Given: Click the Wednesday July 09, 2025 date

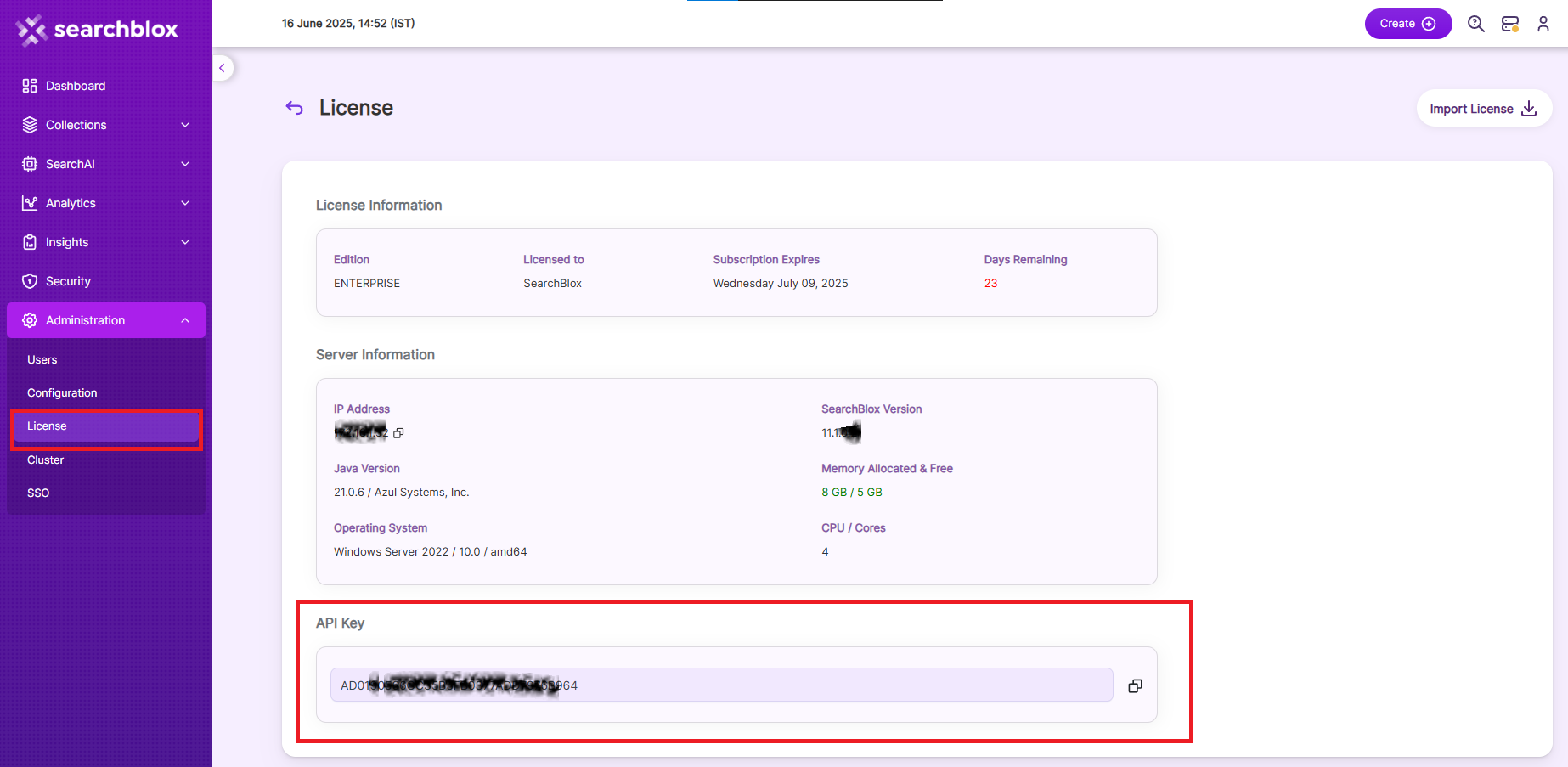Looking at the screenshot, I should [781, 284].
